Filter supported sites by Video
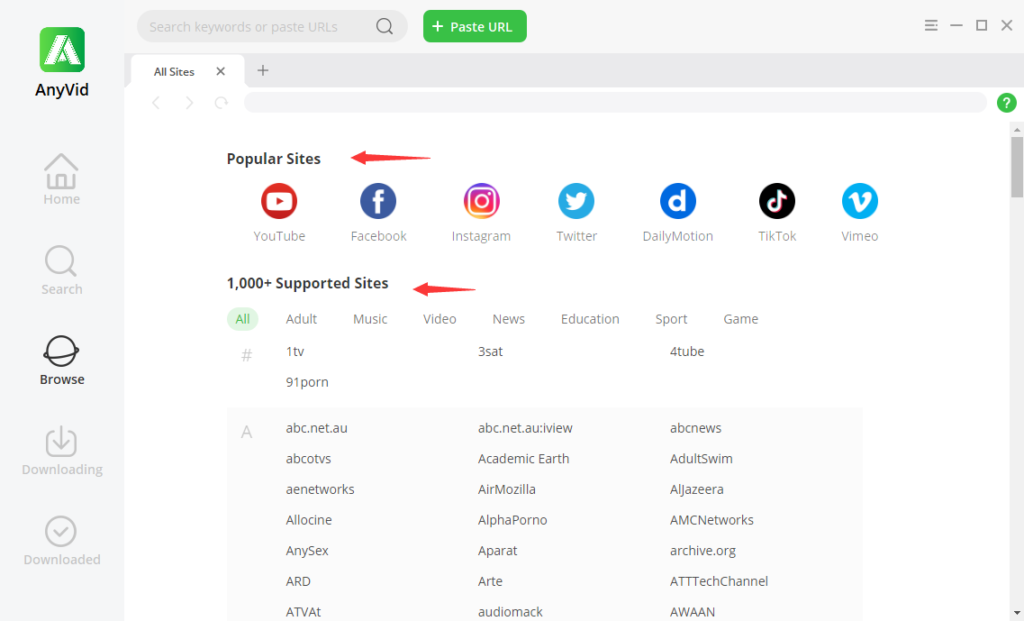The width and height of the screenshot is (1024, 621). pyautogui.click(x=440, y=319)
